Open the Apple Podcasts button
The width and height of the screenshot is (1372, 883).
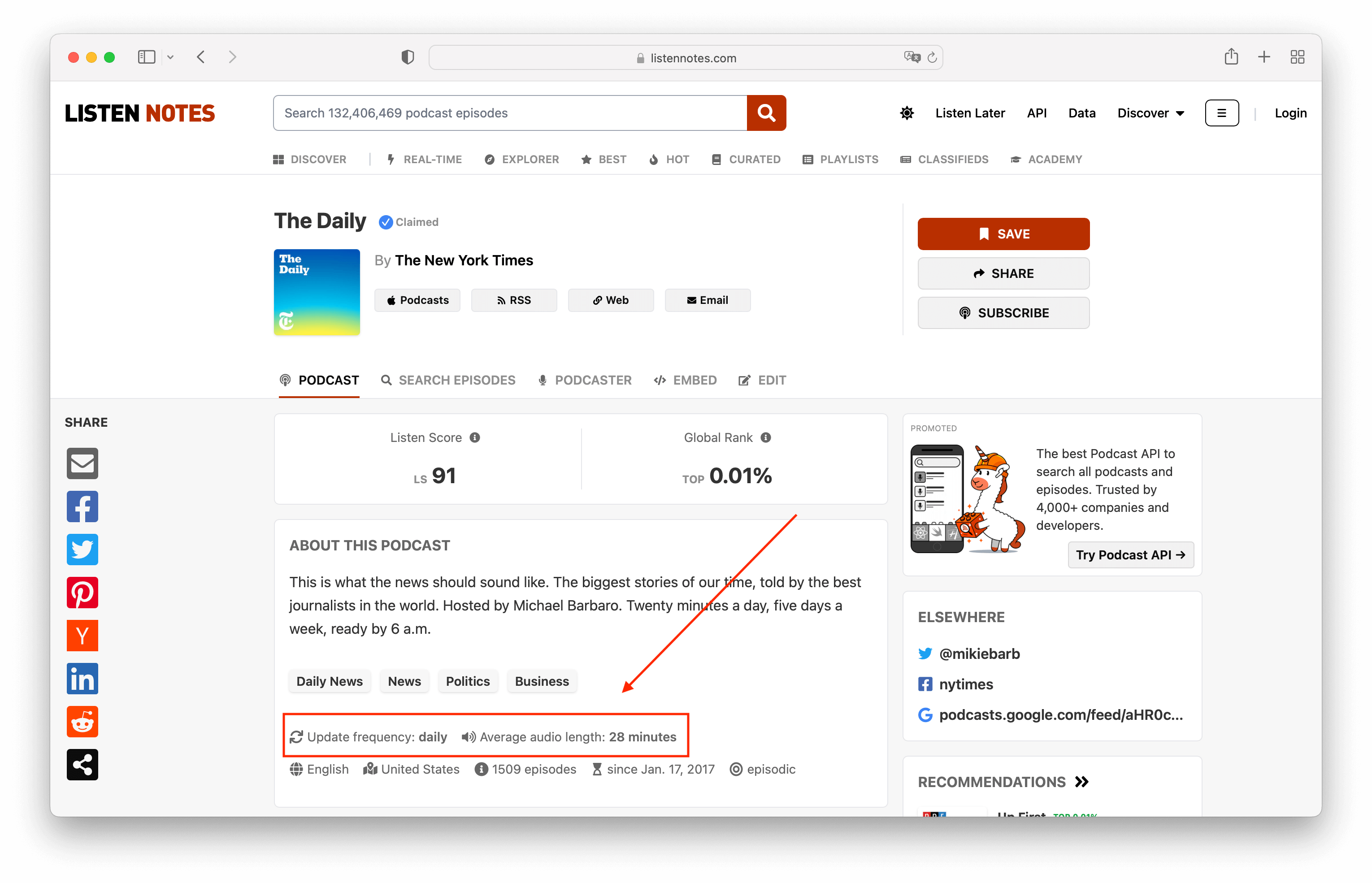point(417,300)
